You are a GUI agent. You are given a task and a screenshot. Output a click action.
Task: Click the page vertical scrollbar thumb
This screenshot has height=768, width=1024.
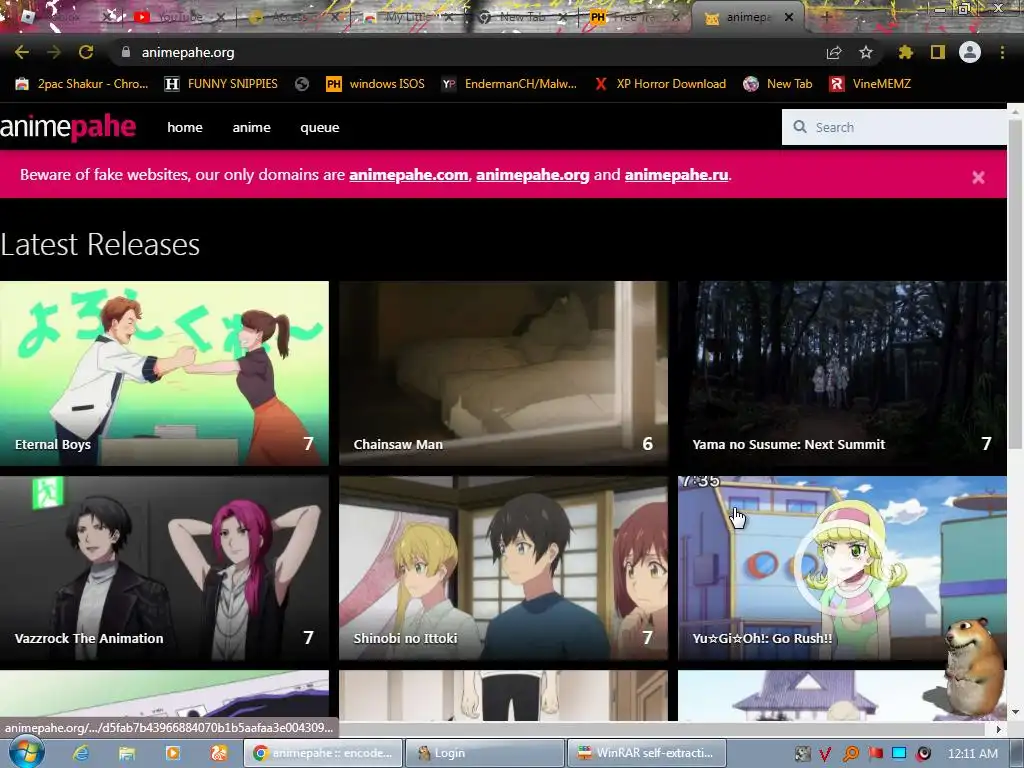tap(1015, 284)
